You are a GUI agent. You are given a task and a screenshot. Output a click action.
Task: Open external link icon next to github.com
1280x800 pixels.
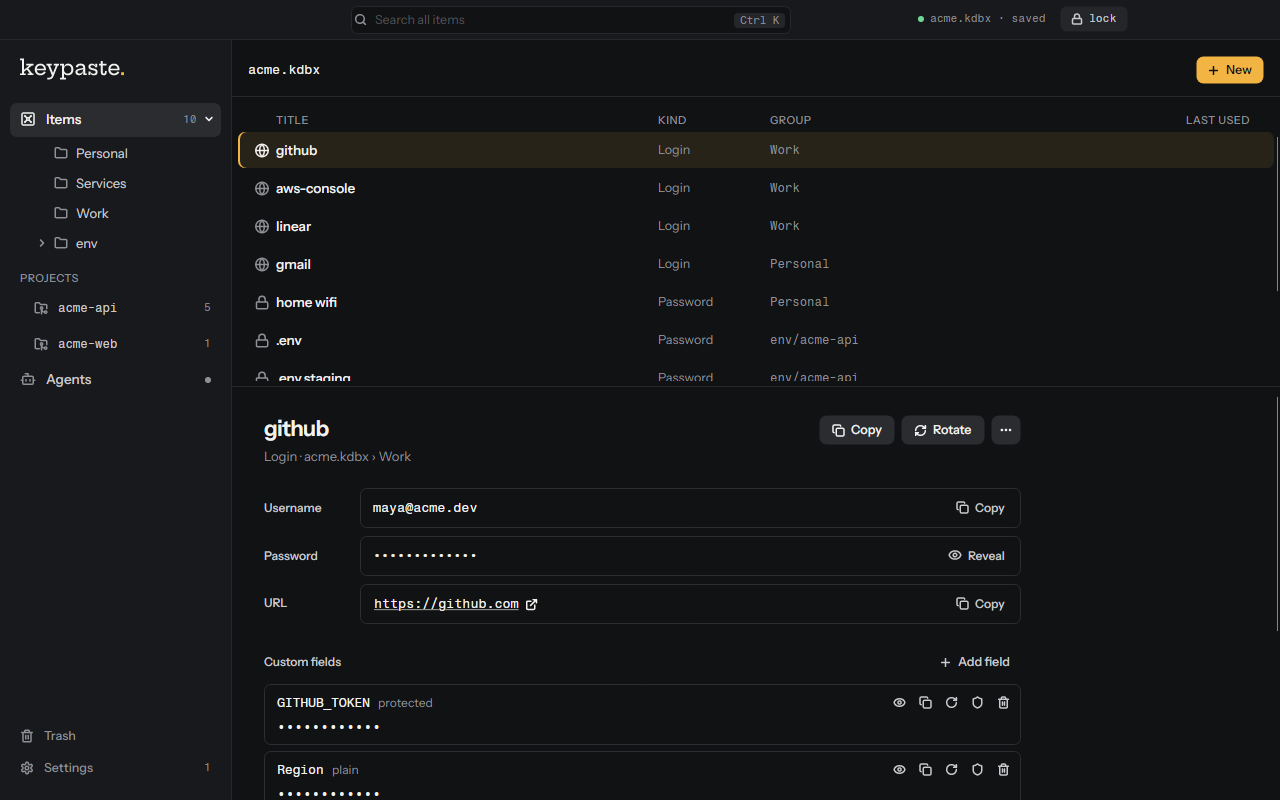pos(532,604)
